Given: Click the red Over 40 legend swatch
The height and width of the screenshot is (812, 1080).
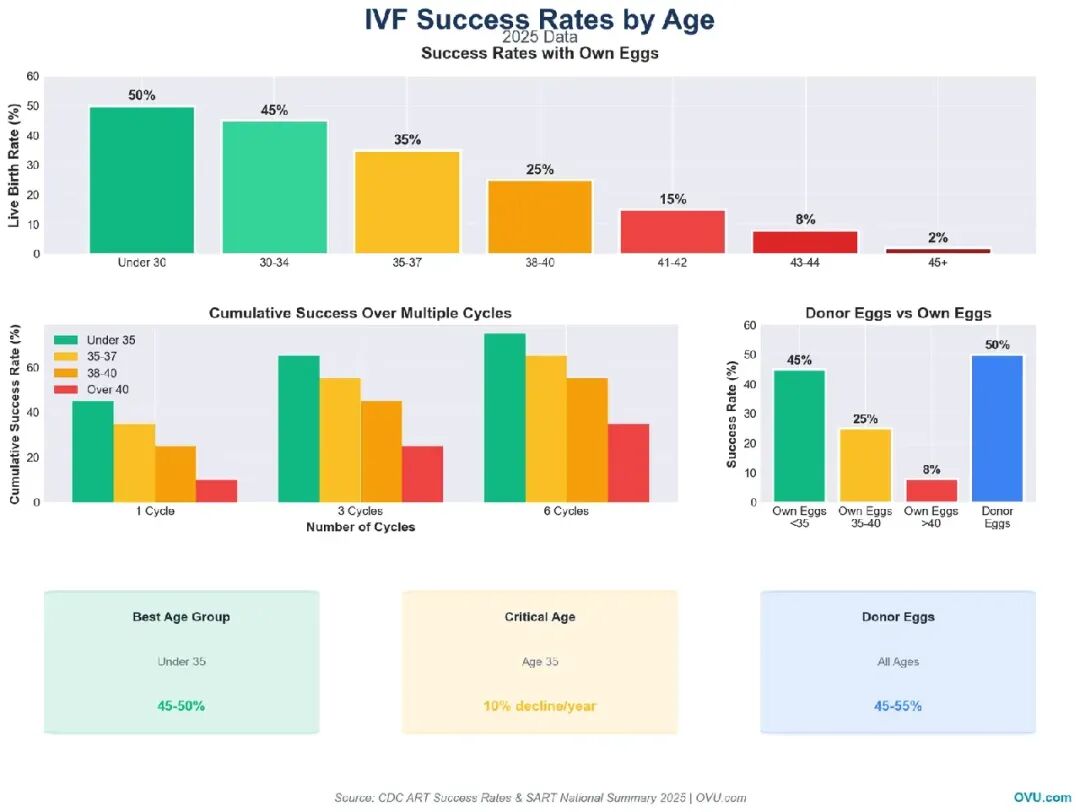Looking at the screenshot, I should [66, 389].
